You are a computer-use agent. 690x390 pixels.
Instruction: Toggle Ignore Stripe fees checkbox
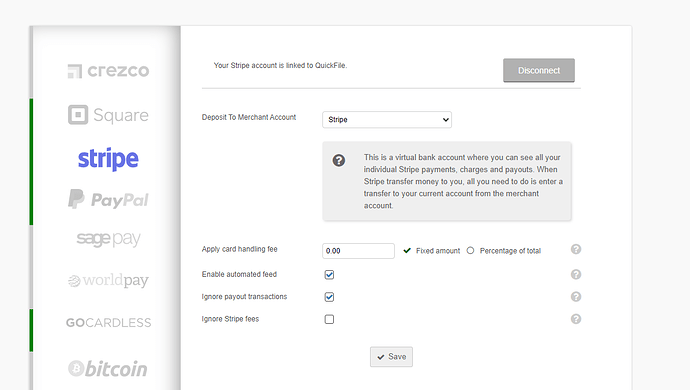click(329, 319)
